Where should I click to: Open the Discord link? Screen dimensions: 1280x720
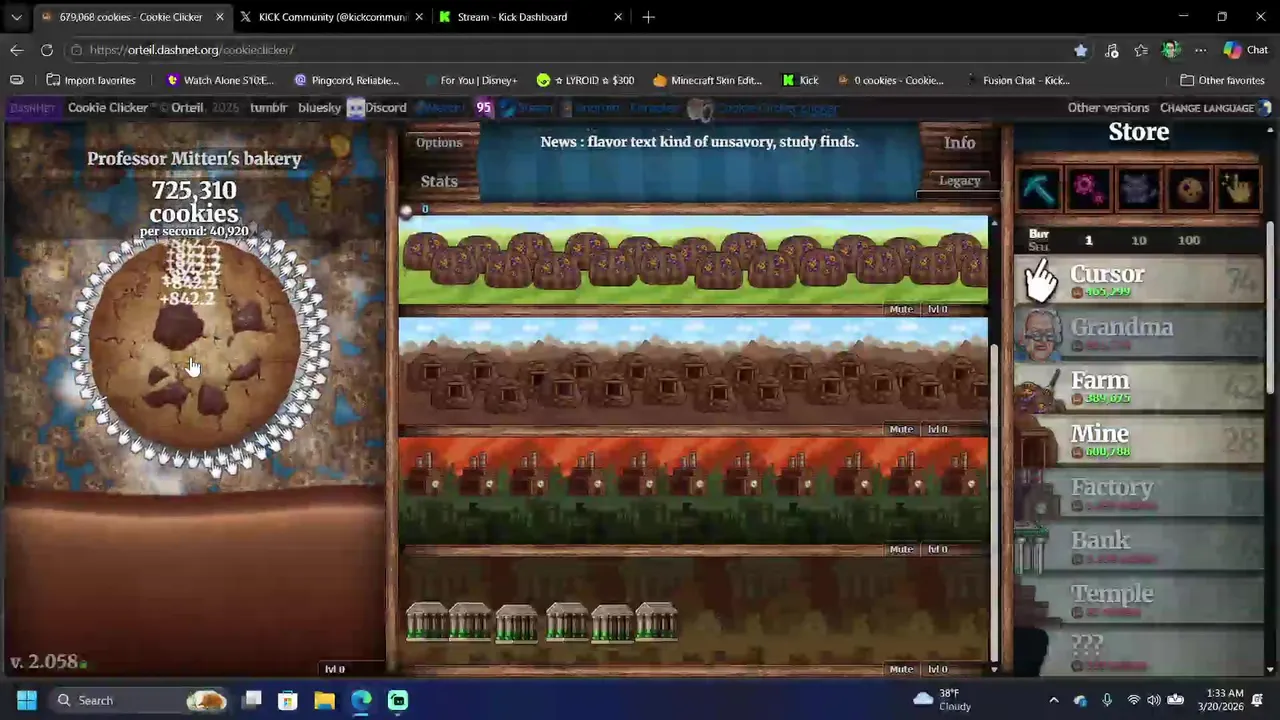(x=377, y=108)
